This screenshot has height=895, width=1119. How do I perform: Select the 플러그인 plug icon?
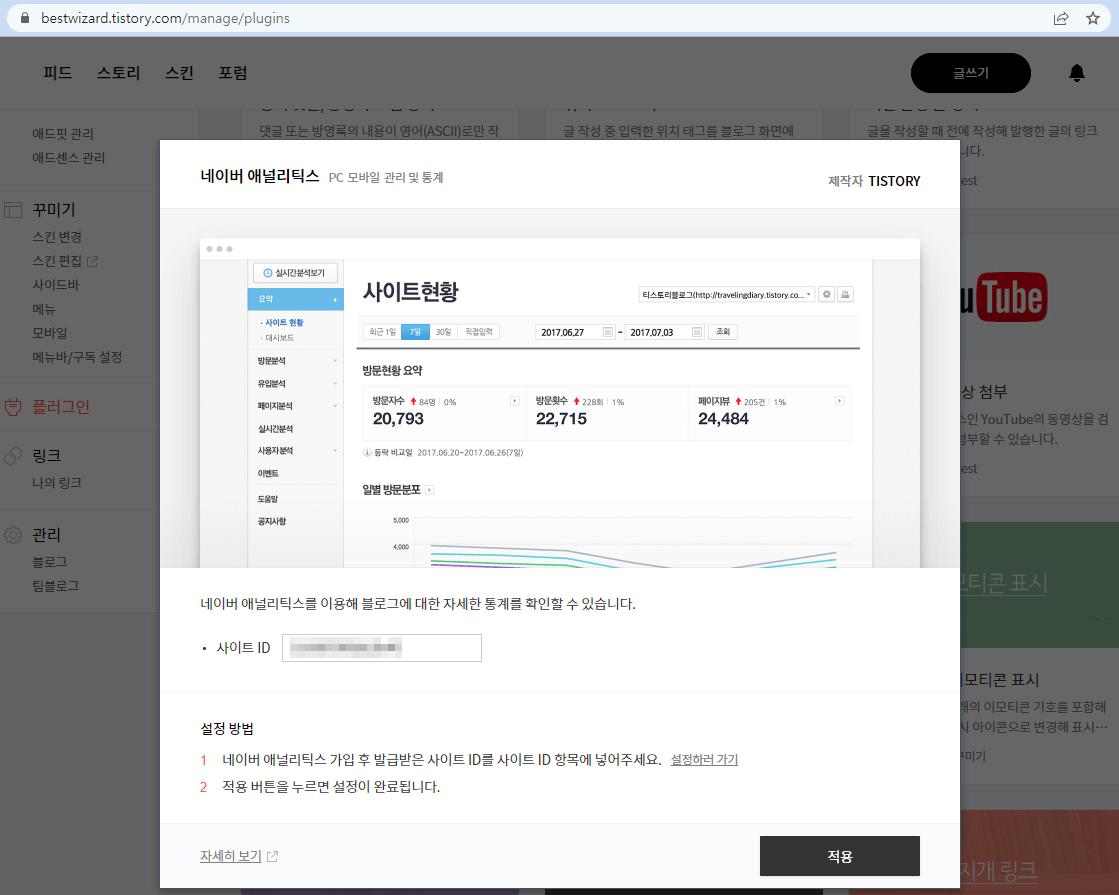pos(14,406)
